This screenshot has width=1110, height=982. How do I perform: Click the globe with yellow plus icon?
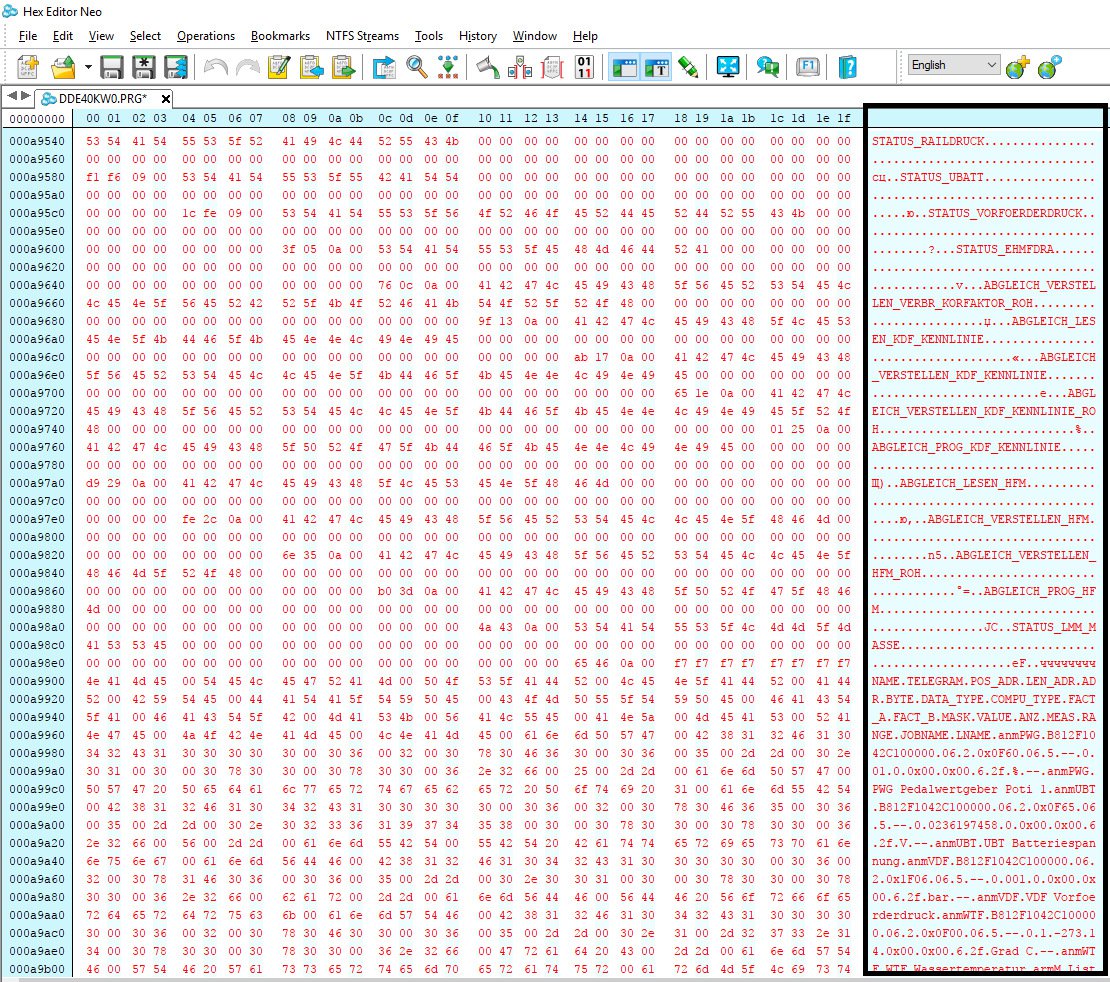click(x=1017, y=67)
